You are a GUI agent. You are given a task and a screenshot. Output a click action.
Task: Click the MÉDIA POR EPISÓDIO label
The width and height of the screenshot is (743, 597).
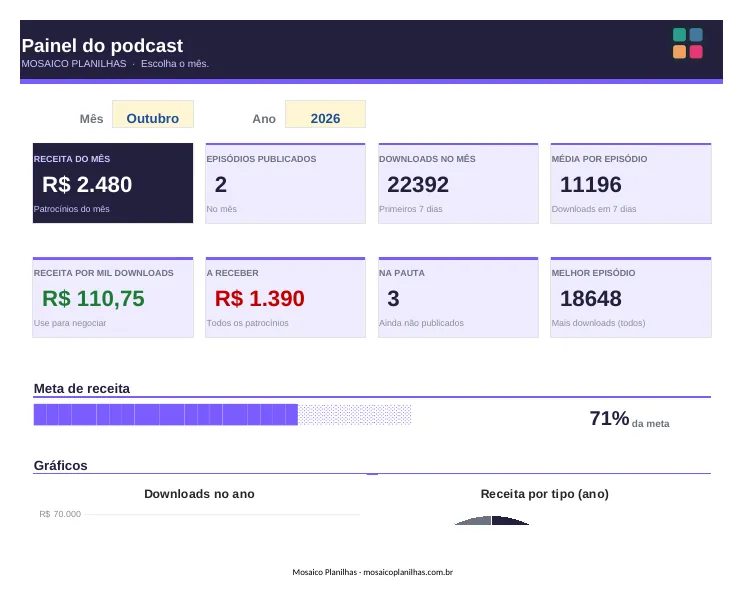tap(599, 159)
